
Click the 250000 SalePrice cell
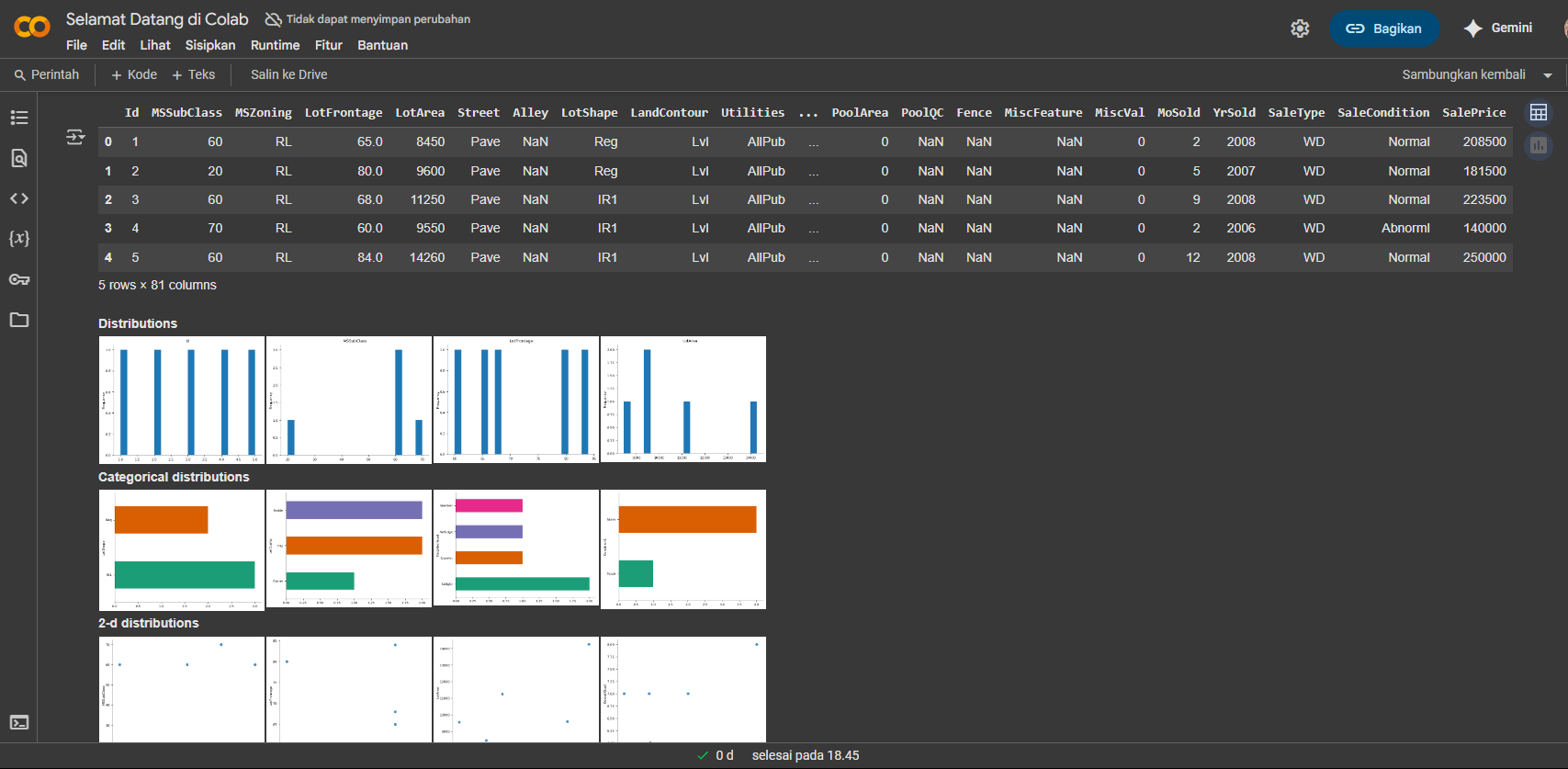1484,257
